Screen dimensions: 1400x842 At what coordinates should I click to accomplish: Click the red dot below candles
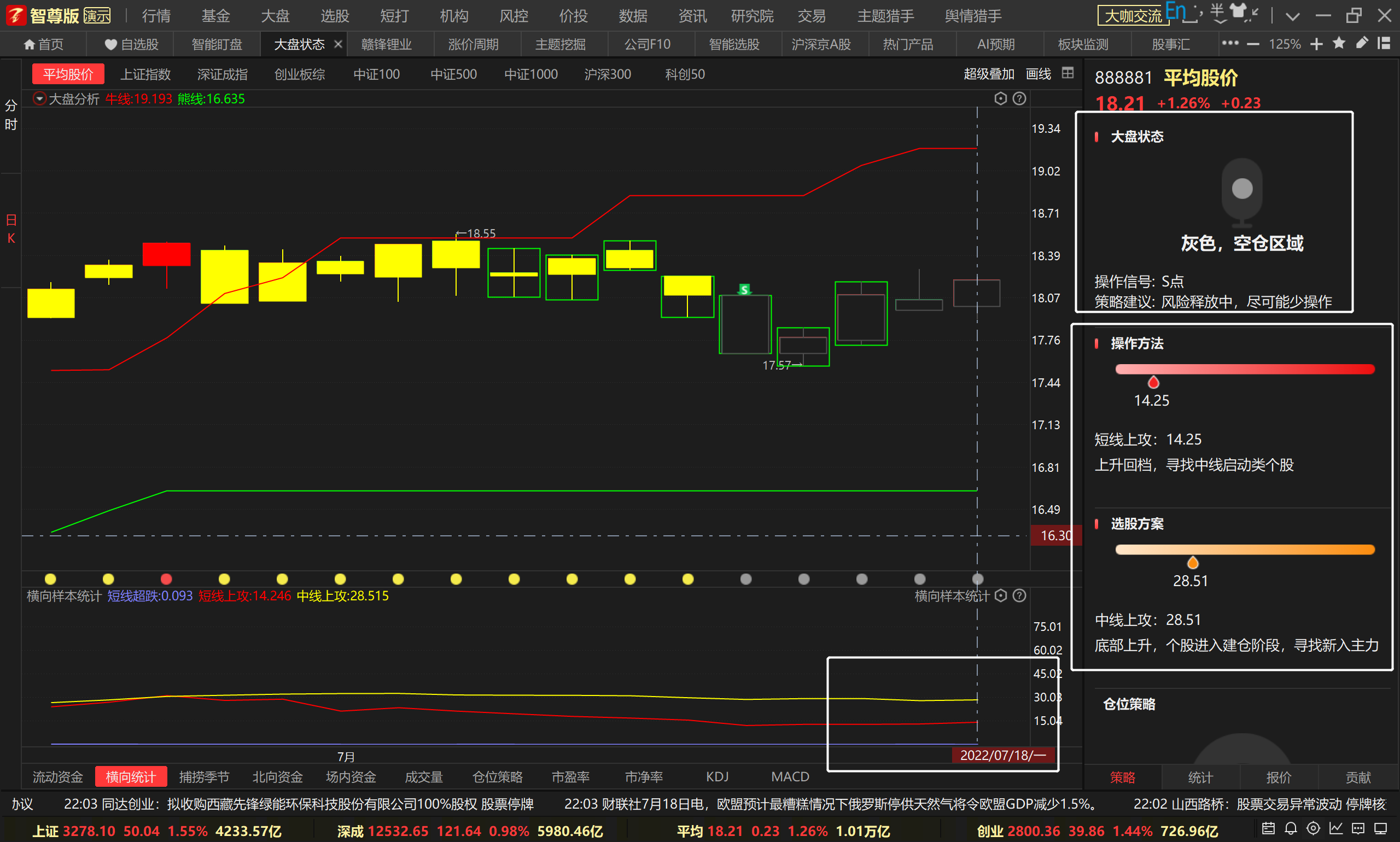166,578
